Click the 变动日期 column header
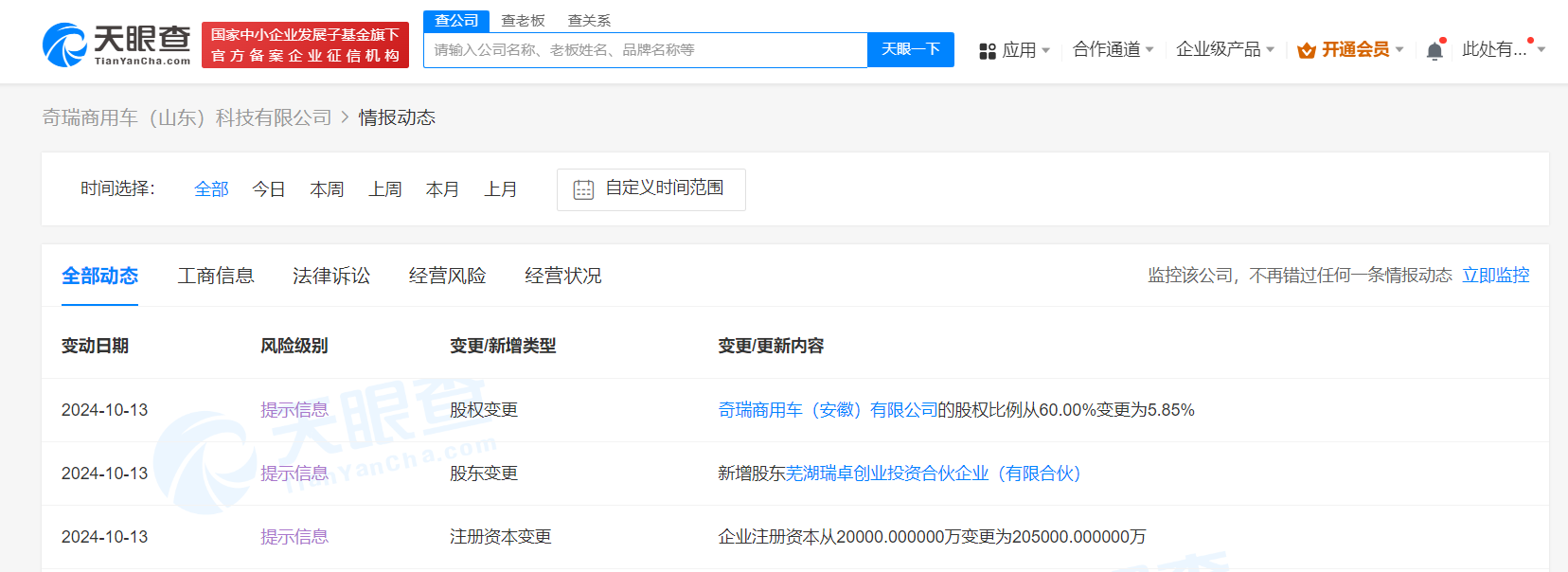1568x572 pixels. [x=95, y=346]
